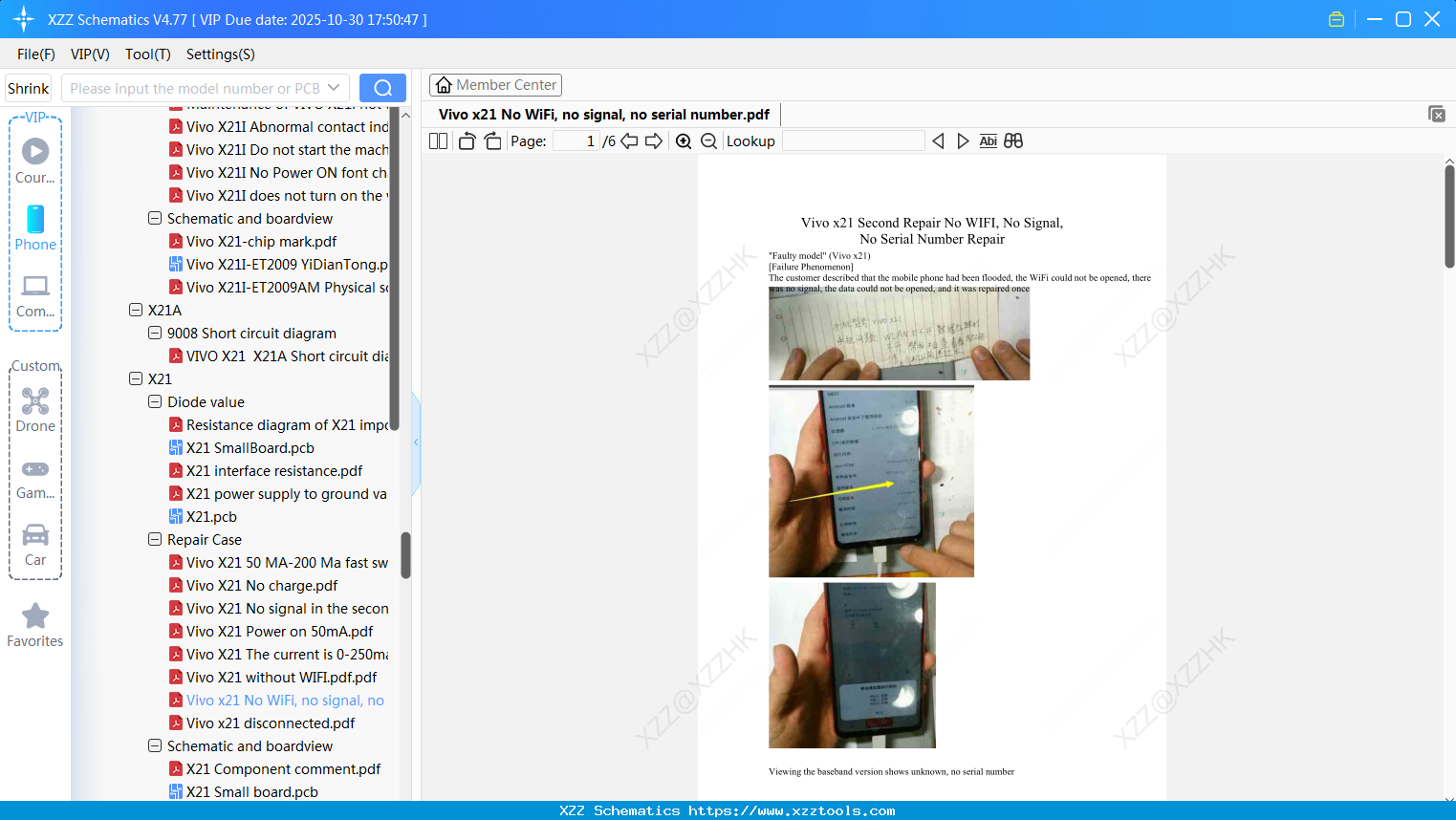This screenshot has width=1456, height=820.
Task: Rotate the page counterclockwise
Action: click(467, 141)
